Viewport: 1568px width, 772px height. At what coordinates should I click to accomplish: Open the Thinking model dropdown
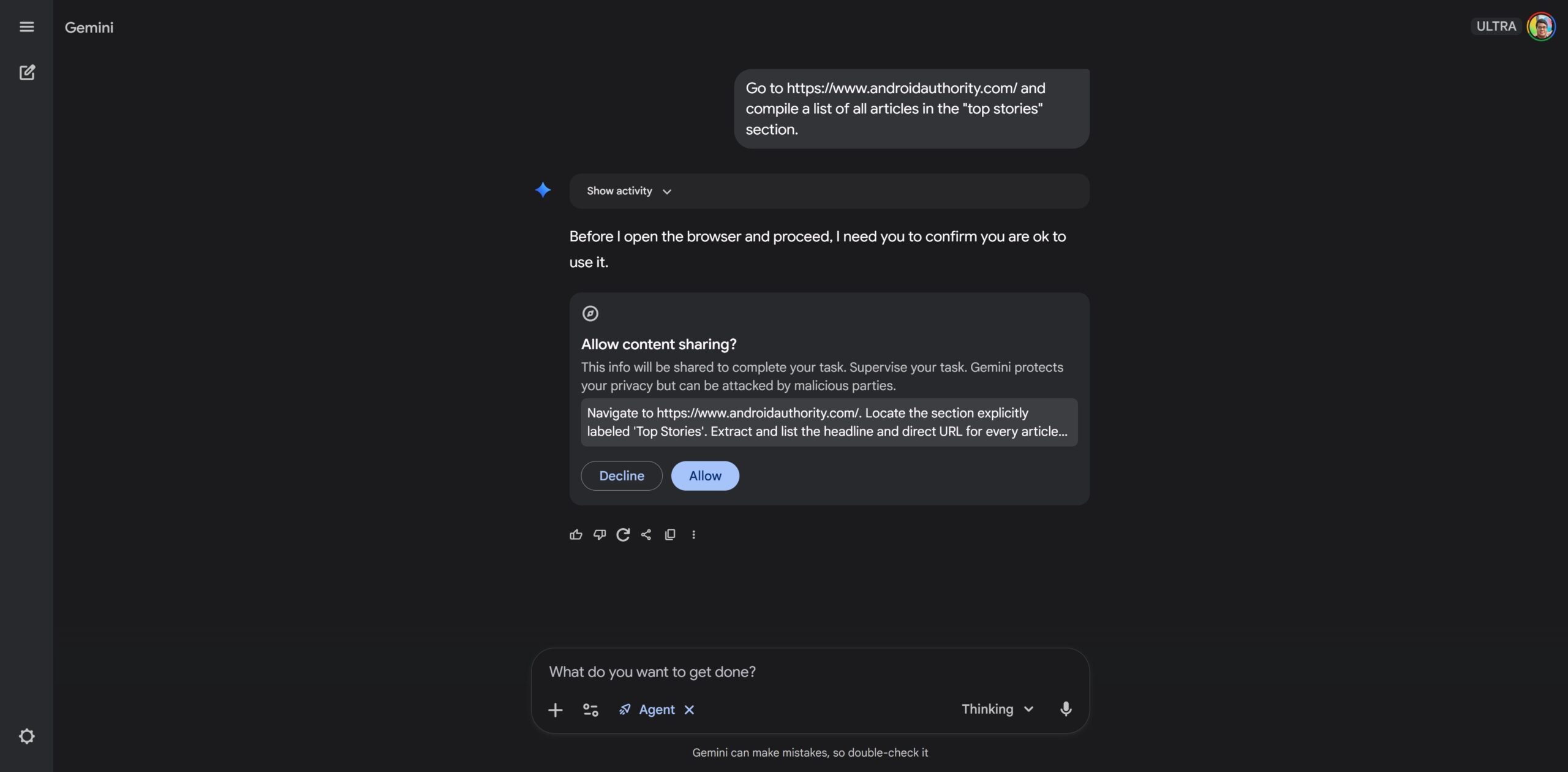(x=997, y=709)
